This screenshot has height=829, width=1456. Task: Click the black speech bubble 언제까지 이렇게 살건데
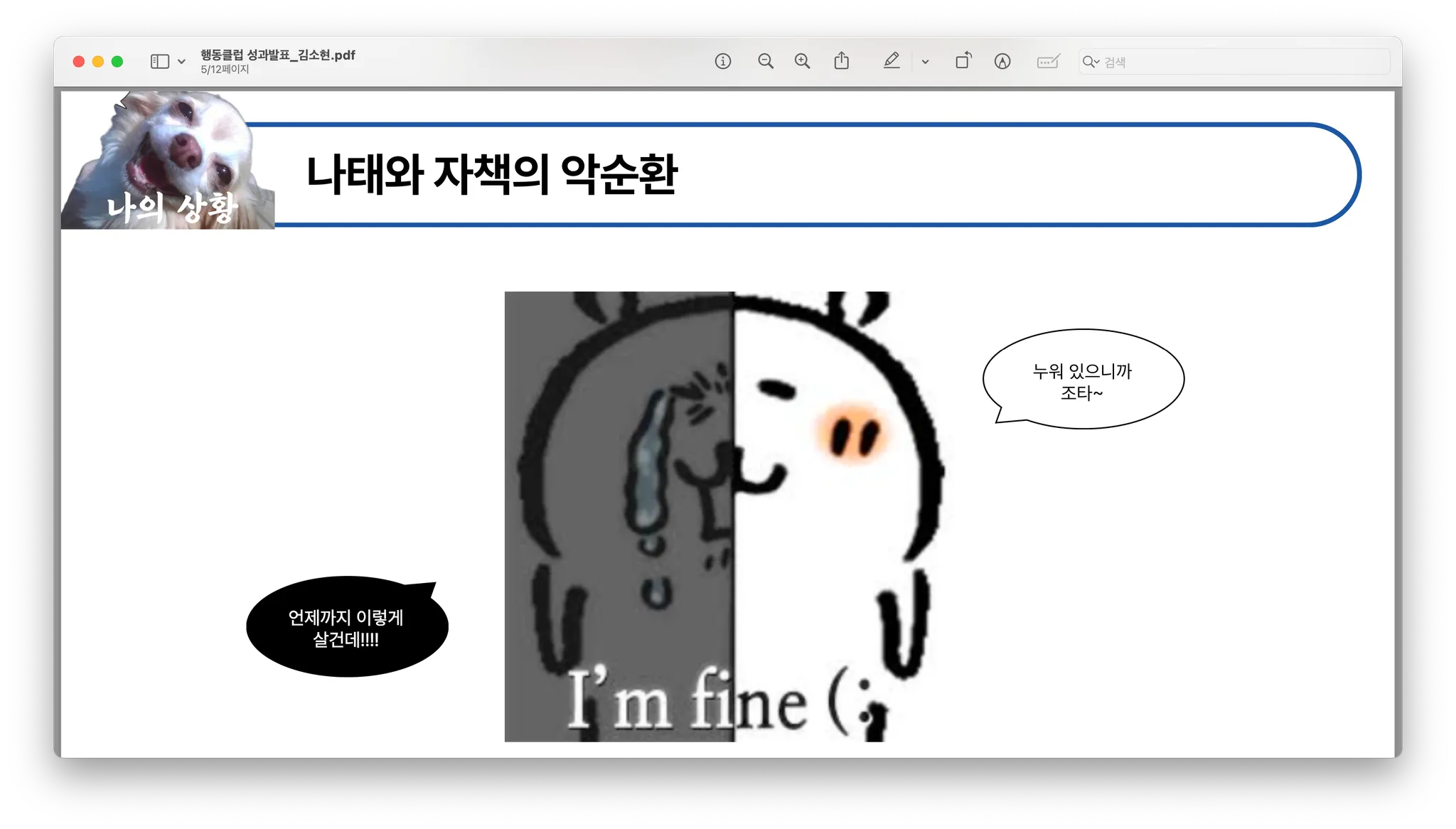click(346, 628)
